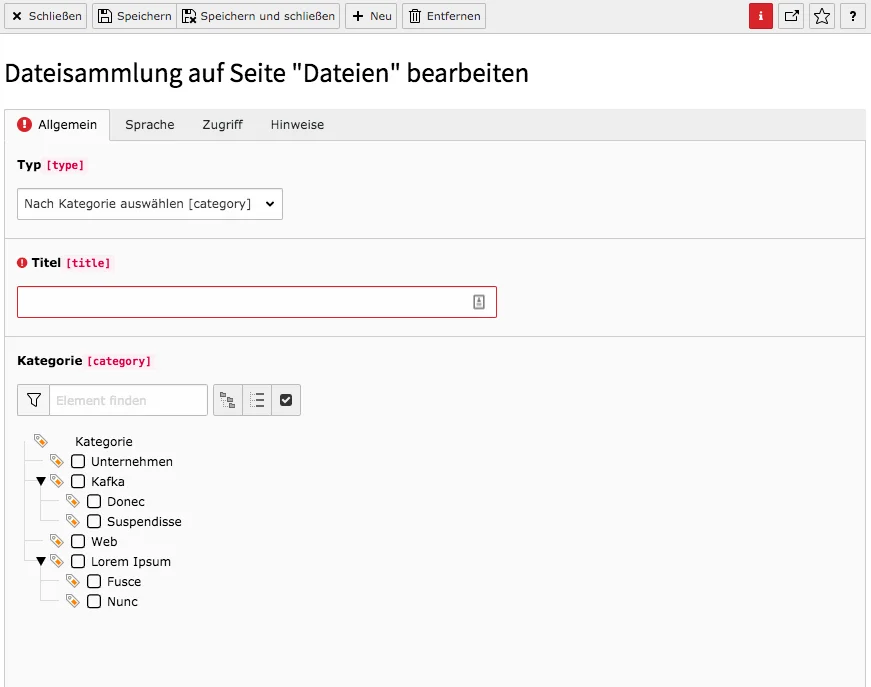The height and width of the screenshot is (687, 871).
Task: Toggle the show-checked-only categories button
Action: 286,400
